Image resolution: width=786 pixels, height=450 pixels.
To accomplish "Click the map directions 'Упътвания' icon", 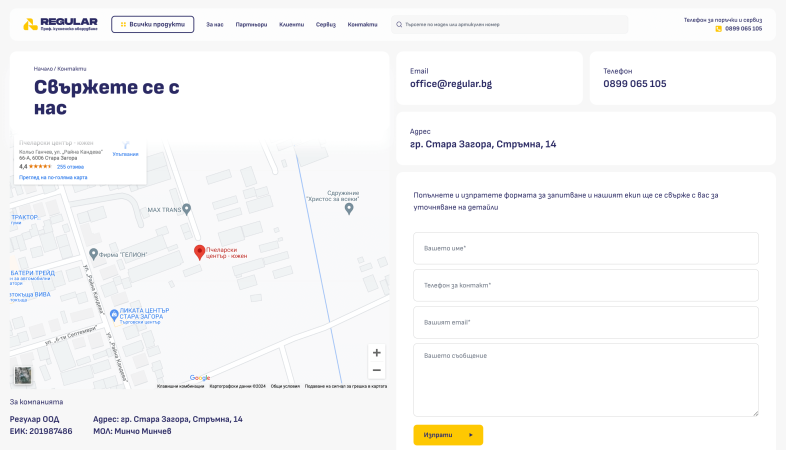I will coord(126,146).
